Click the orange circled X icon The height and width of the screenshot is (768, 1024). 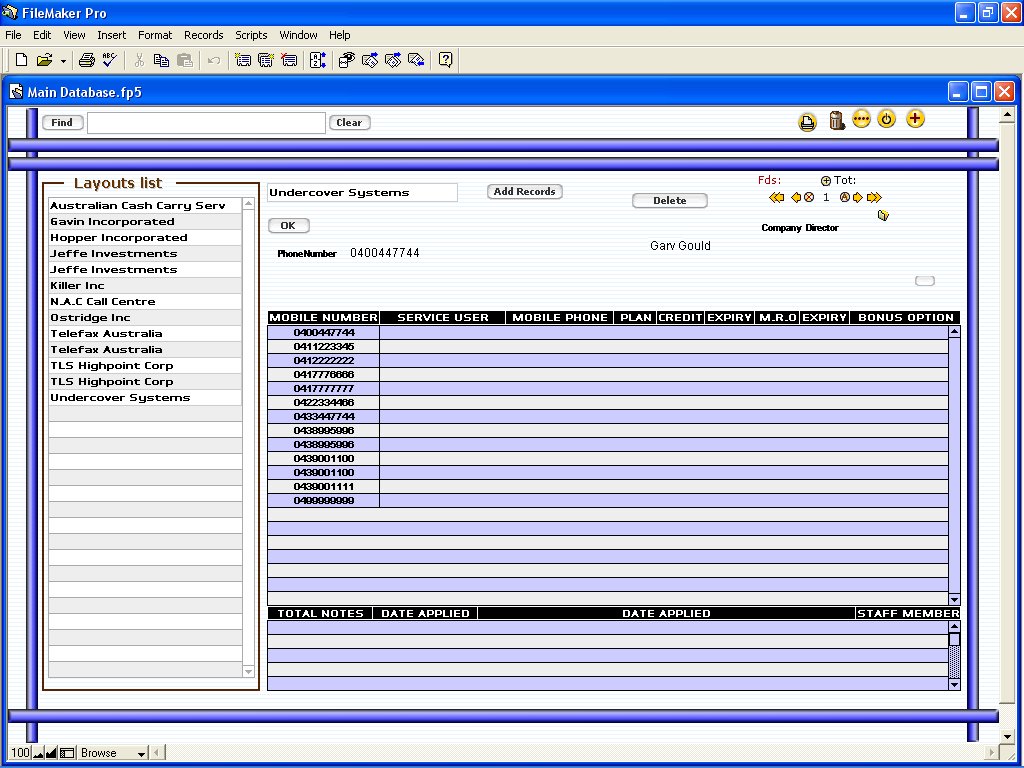click(809, 197)
